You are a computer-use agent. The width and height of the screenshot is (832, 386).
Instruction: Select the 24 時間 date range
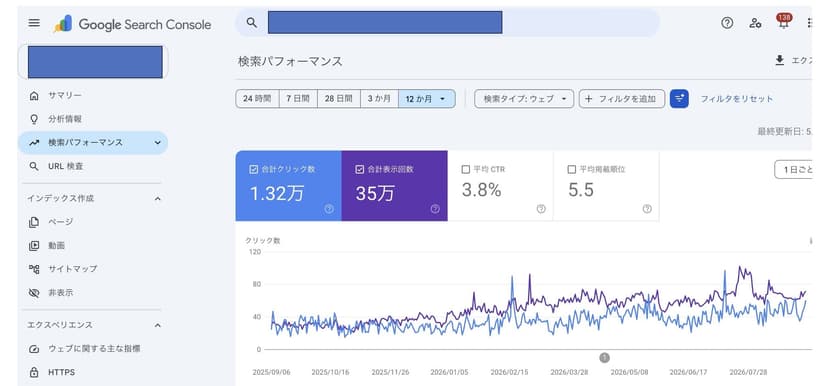(257, 99)
